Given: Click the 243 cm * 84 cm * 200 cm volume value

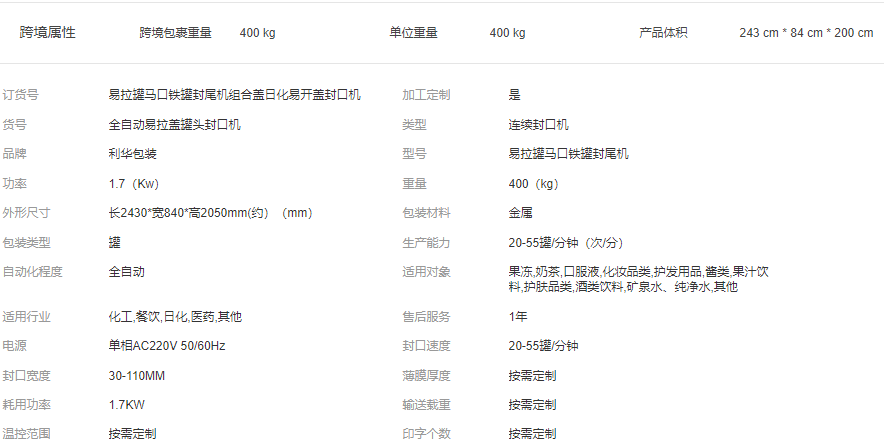Looking at the screenshot, I should [x=806, y=33].
